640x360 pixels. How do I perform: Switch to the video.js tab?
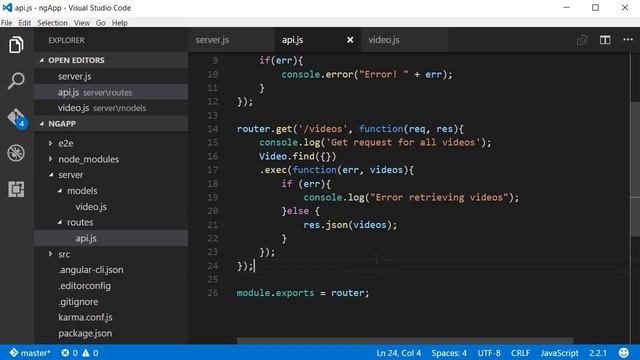[x=404, y=40]
